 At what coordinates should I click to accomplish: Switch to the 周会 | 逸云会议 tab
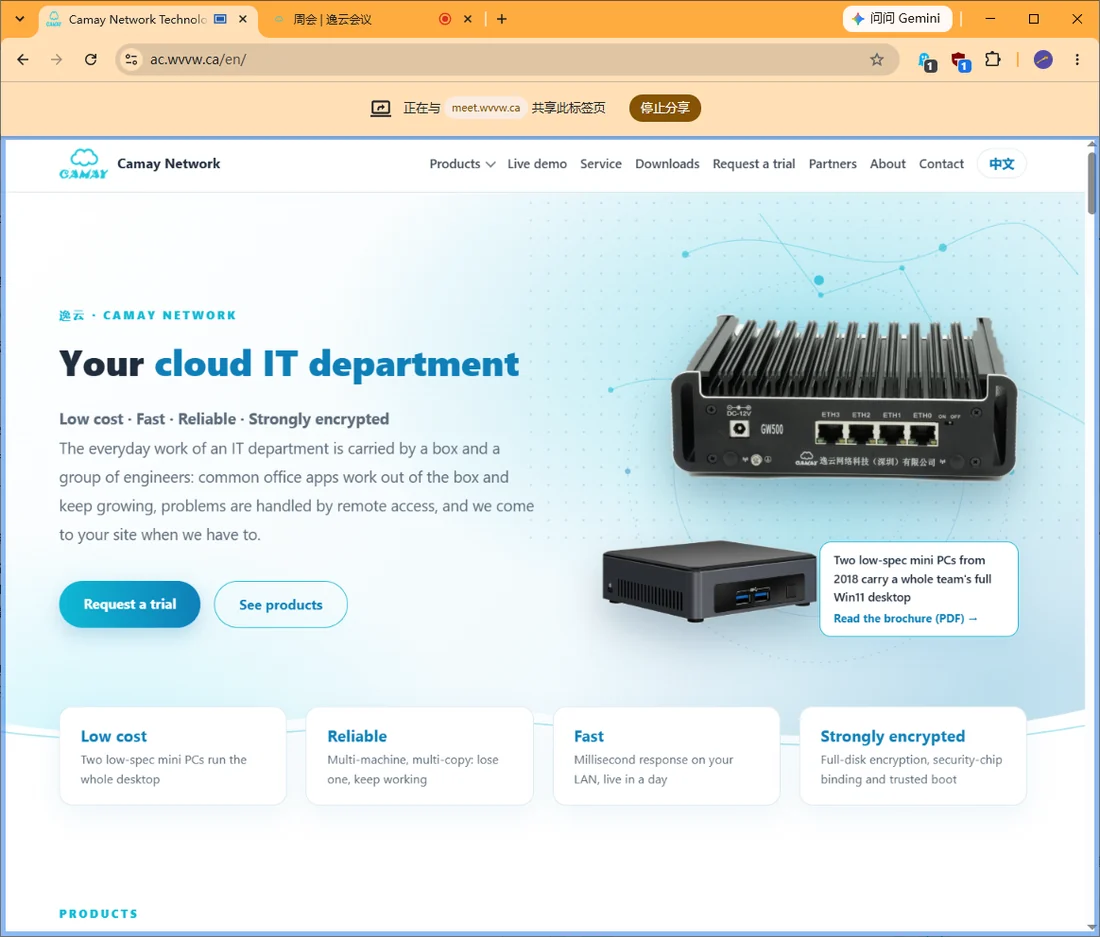click(x=372, y=20)
